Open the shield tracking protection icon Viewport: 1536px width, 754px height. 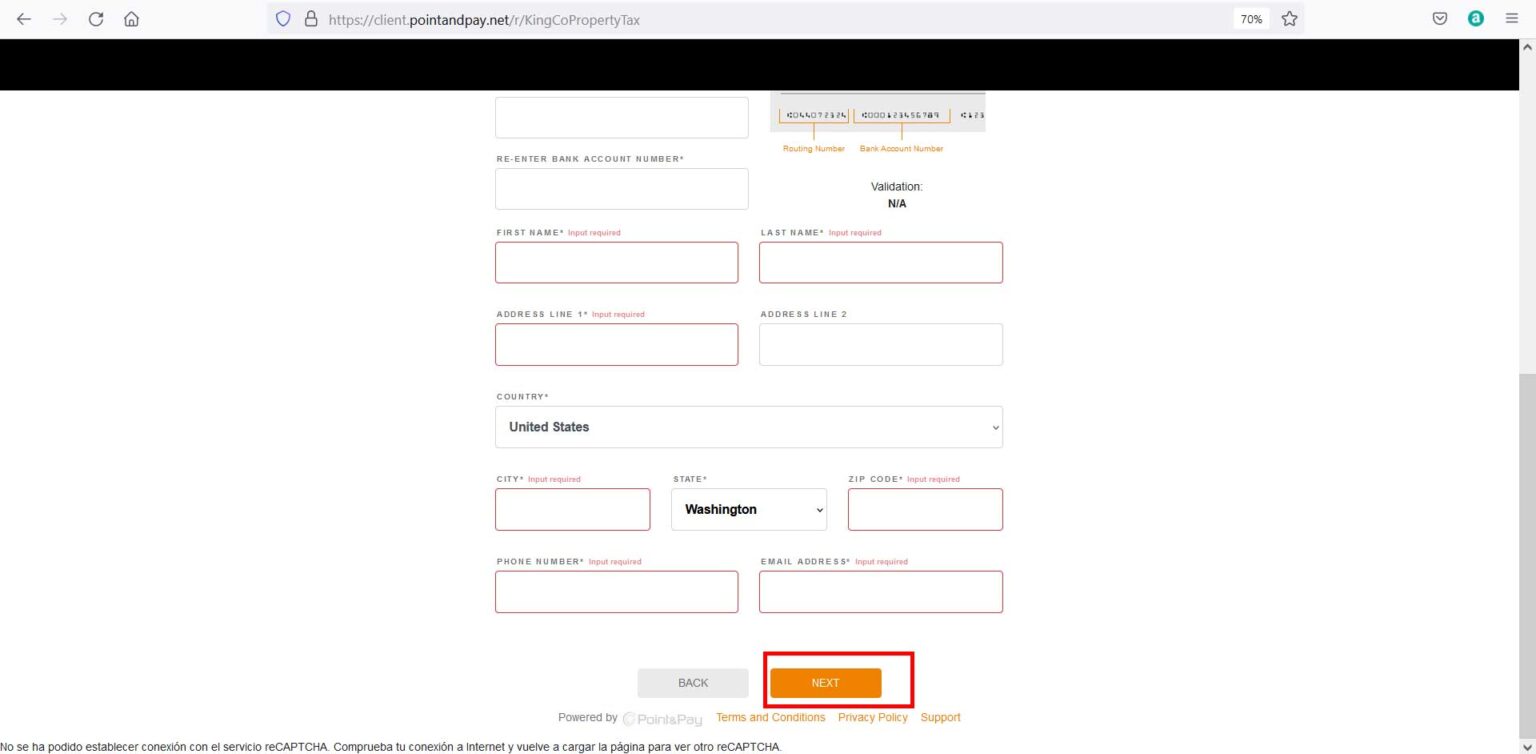[283, 19]
